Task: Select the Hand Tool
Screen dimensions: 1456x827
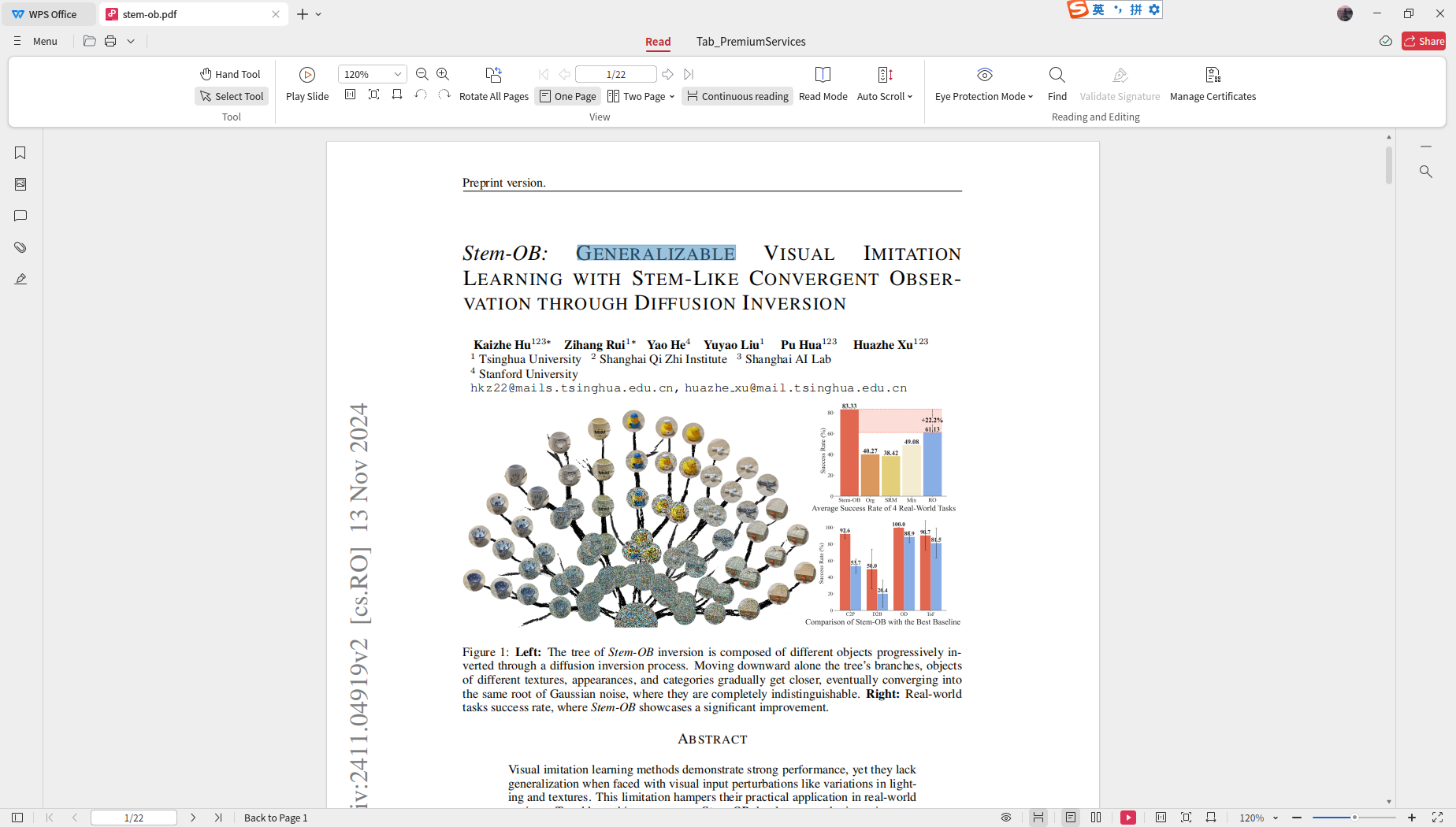Action: pyautogui.click(x=230, y=74)
